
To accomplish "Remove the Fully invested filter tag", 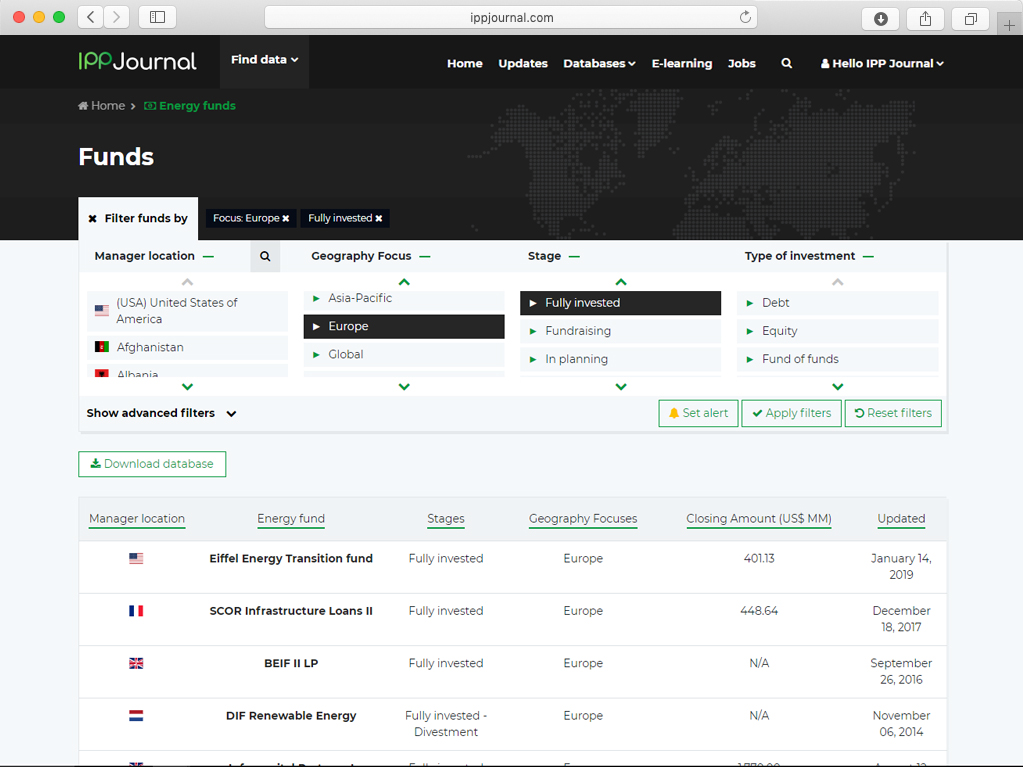I will pos(379,218).
